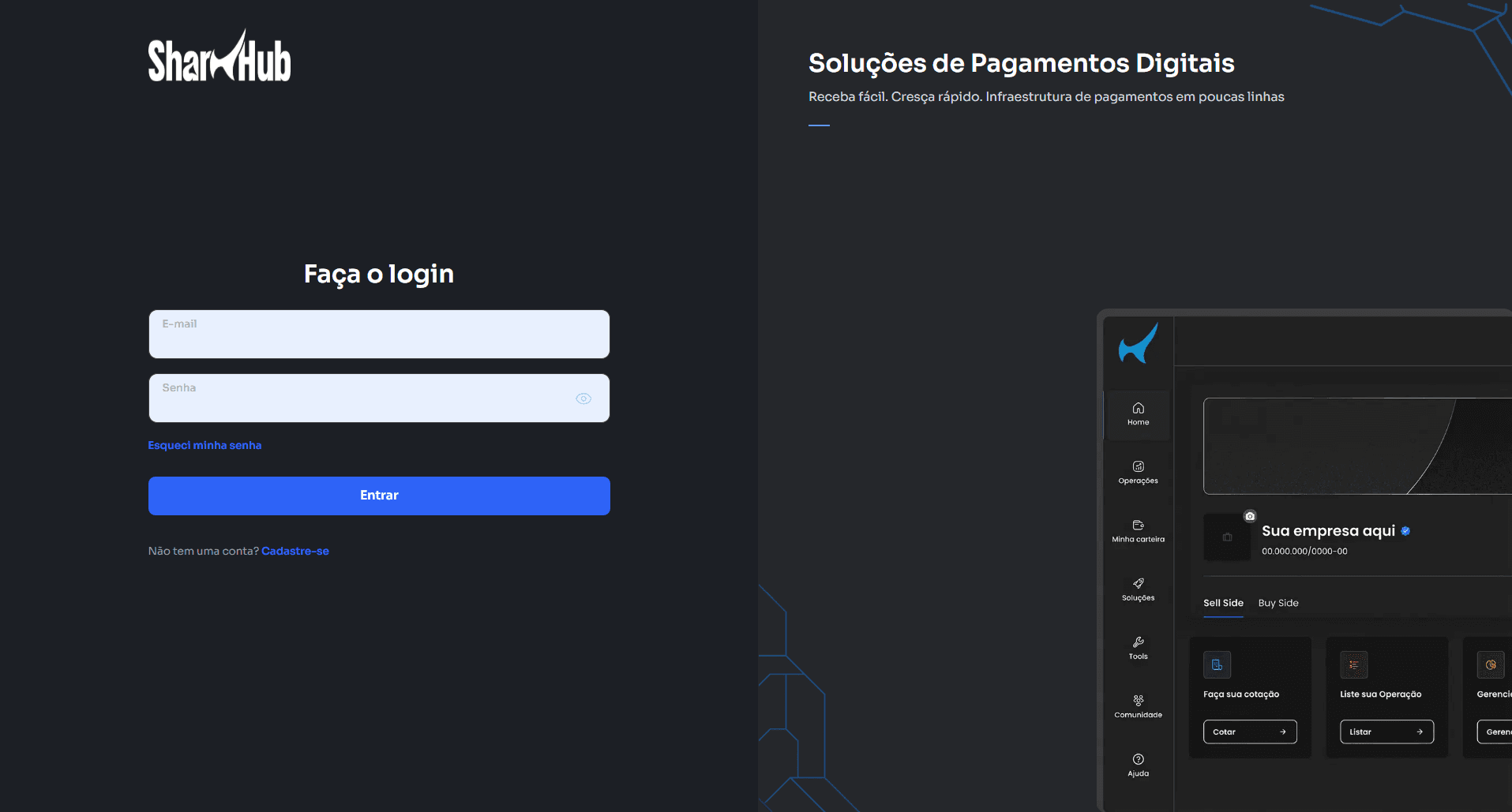Click 'Soluções de Pagamentos Digitais' heading
The height and width of the screenshot is (812, 1512).
point(1021,63)
